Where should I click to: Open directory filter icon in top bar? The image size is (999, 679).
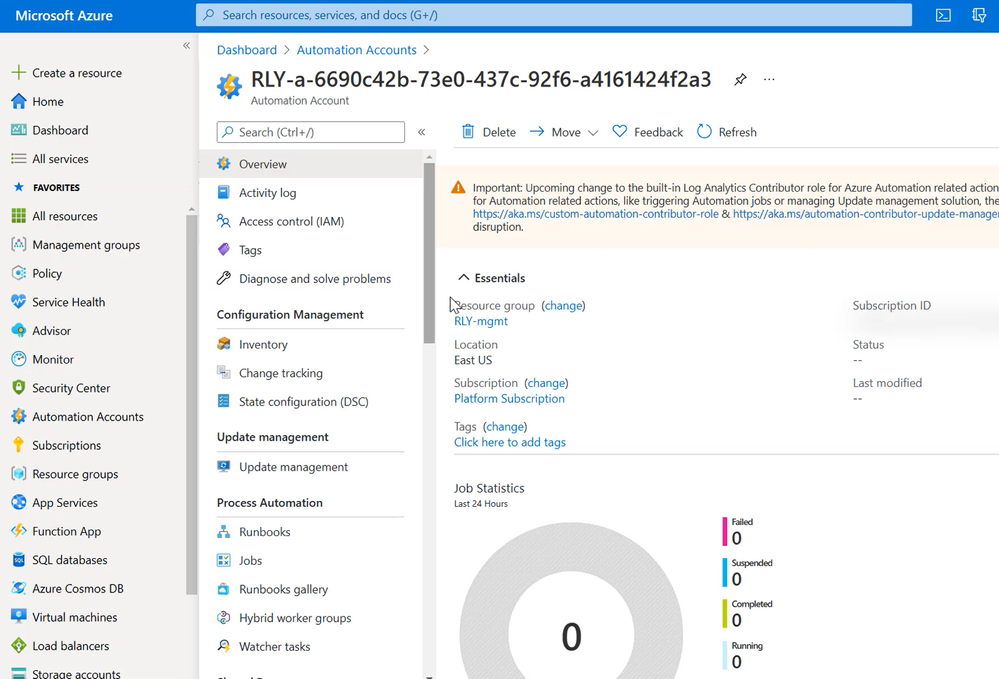pyautogui.click(x=979, y=15)
